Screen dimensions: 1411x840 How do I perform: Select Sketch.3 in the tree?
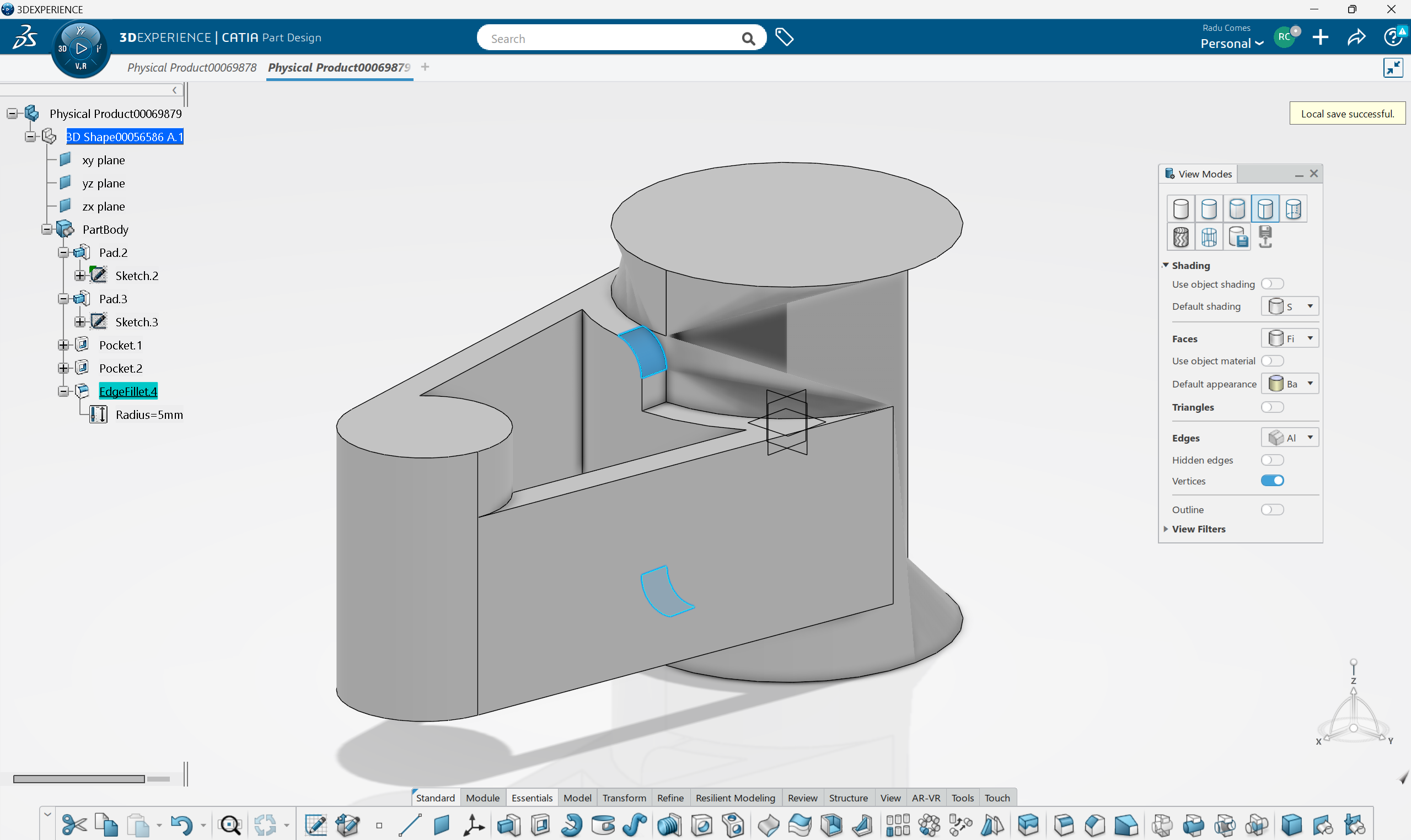click(x=136, y=322)
